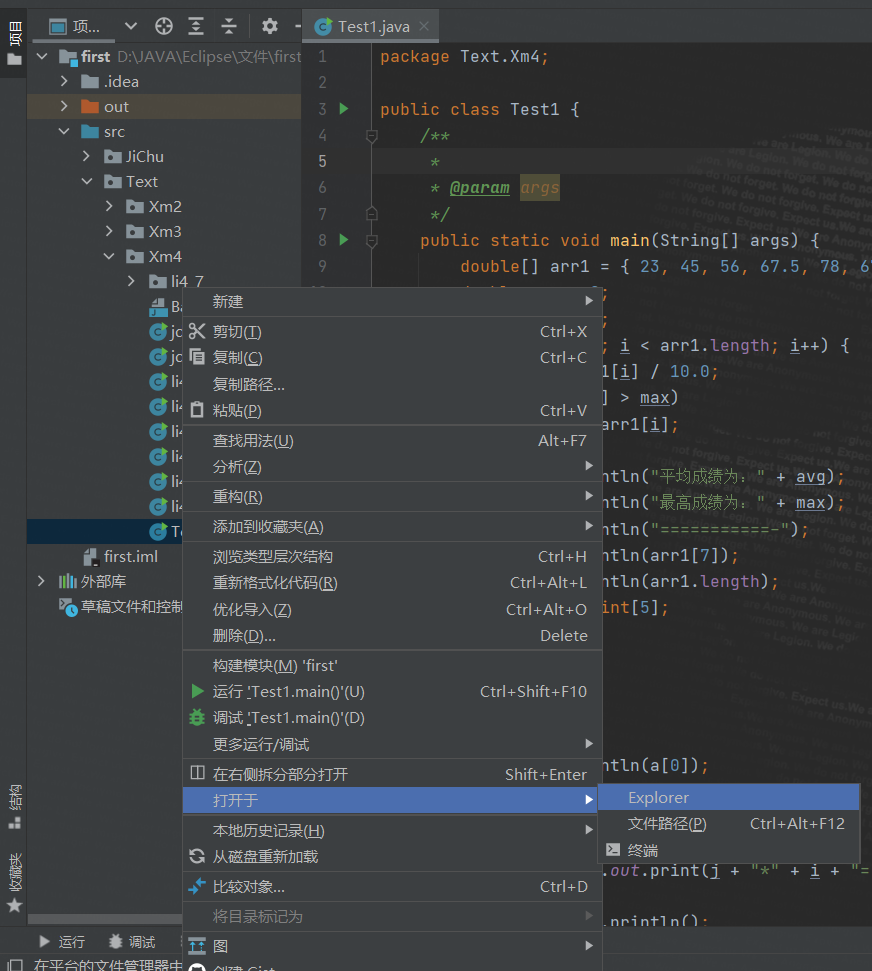Choose 查找用法(U) from the context menu

[x=392, y=440]
